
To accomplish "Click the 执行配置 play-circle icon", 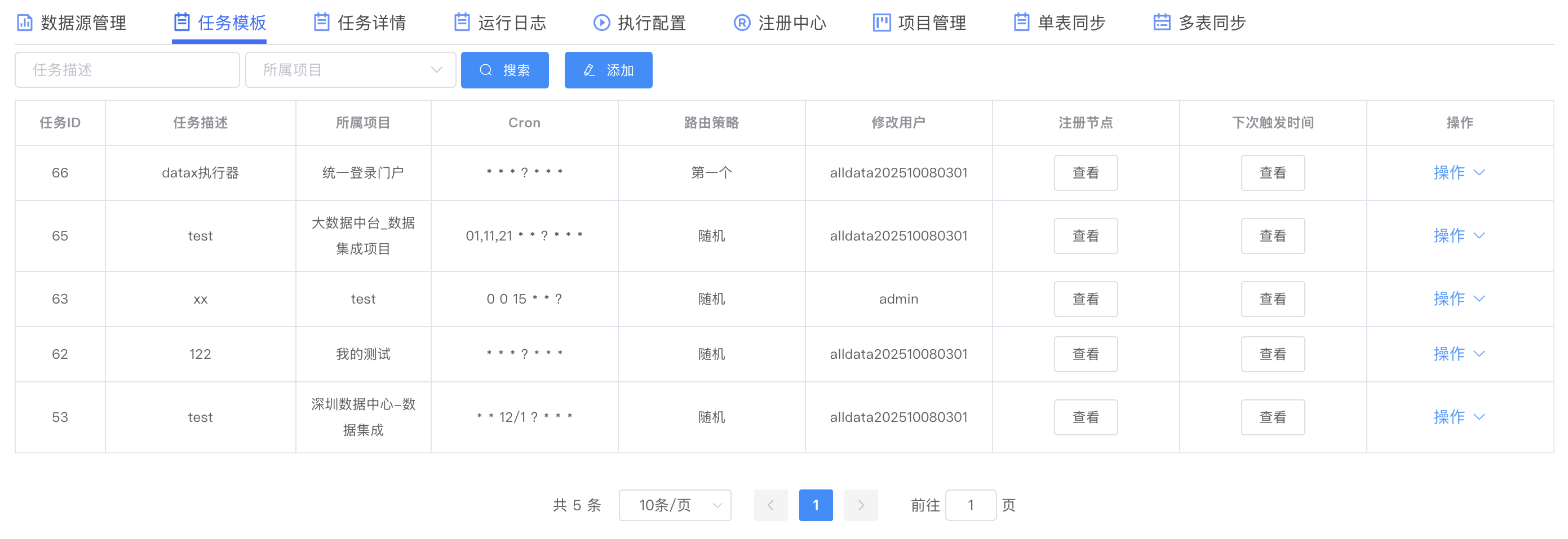I will [601, 23].
